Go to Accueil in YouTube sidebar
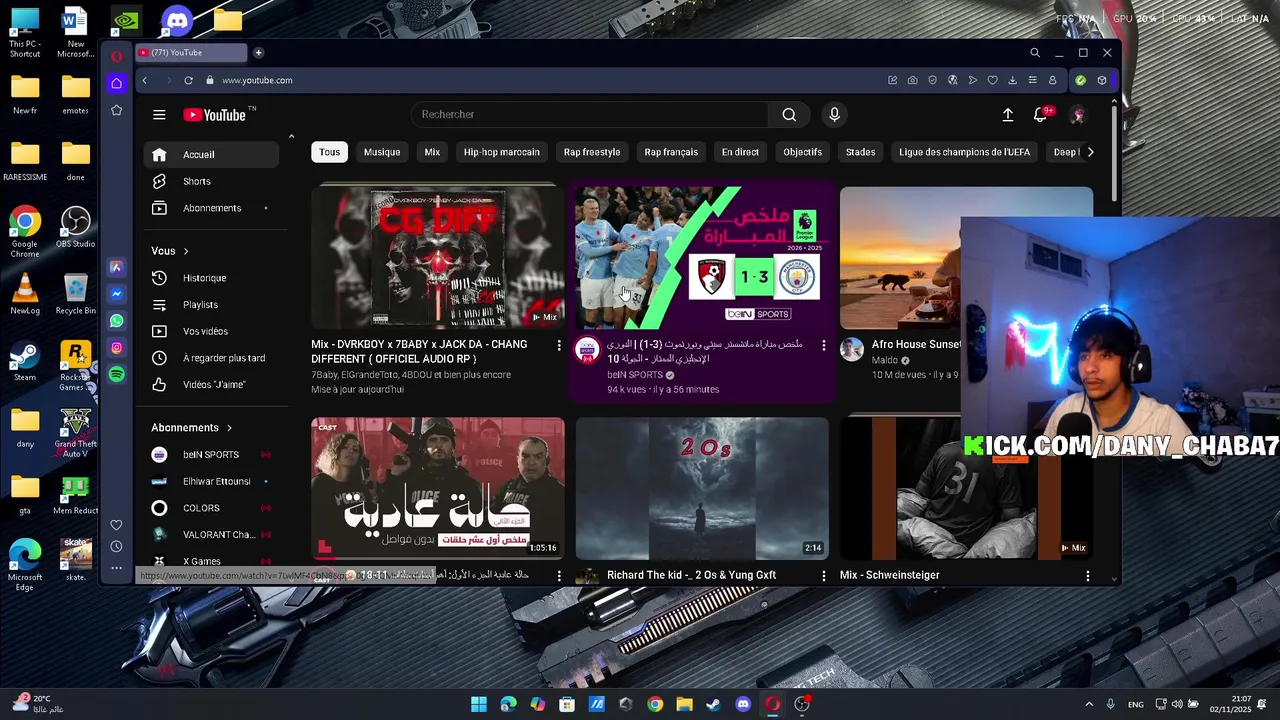1280x720 pixels. [212, 155]
